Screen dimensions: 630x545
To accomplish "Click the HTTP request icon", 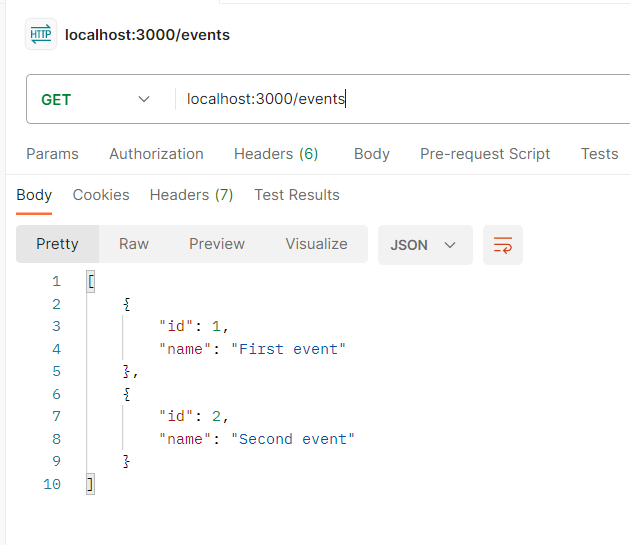I will [41, 35].
